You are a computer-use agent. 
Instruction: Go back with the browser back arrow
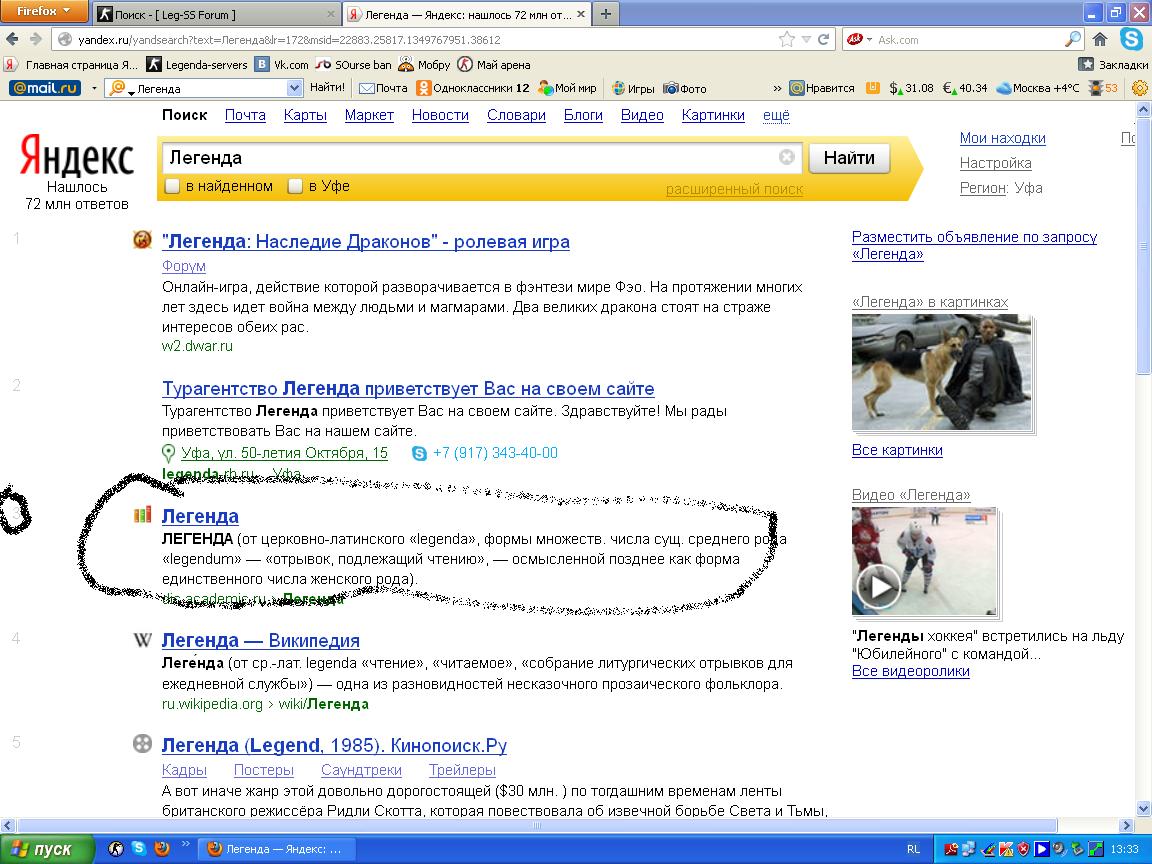(x=12, y=39)
